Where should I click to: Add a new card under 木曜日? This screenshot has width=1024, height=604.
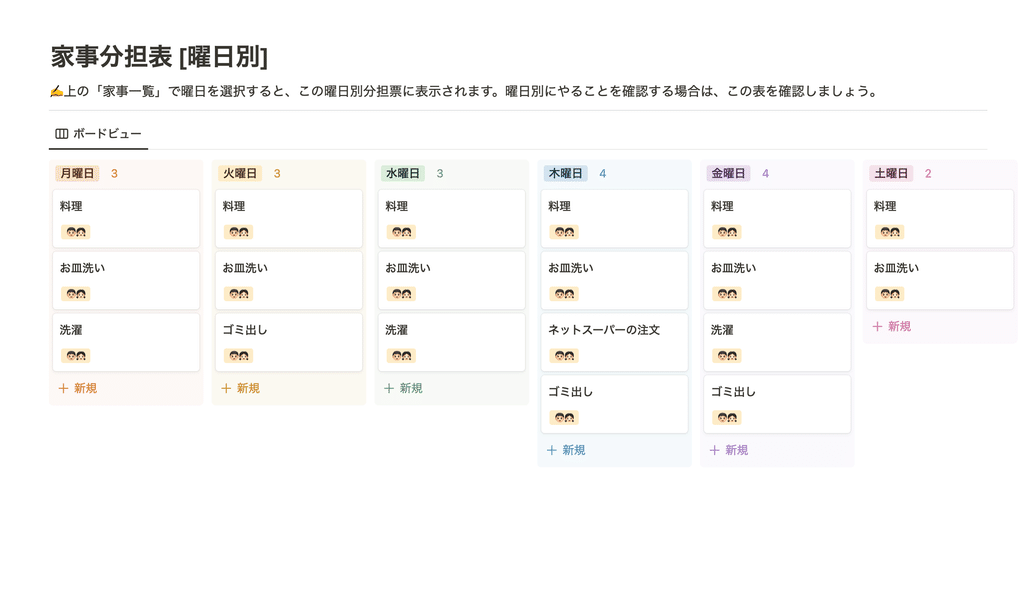566,451
